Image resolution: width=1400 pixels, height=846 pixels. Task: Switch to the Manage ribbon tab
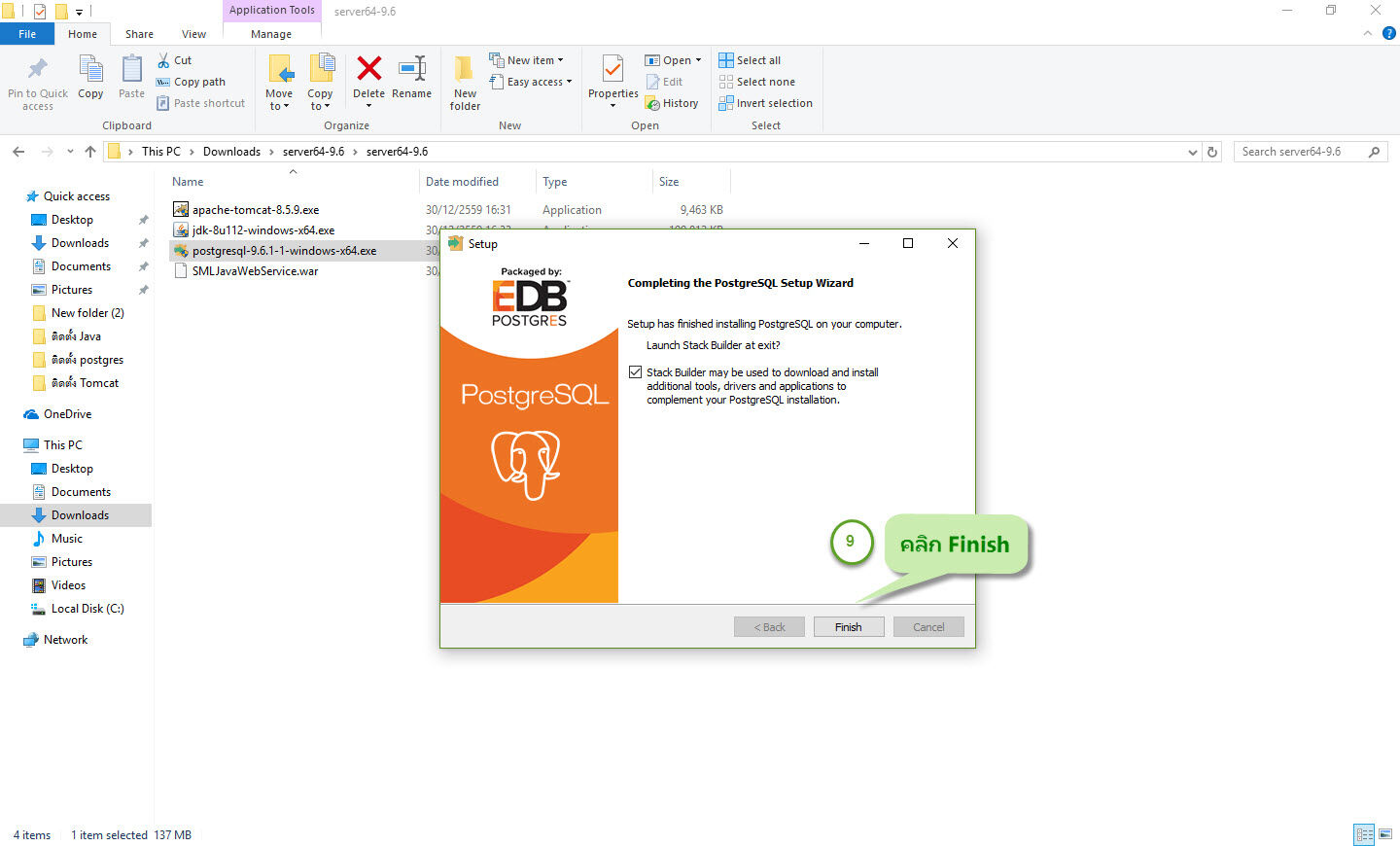pyautogui.click(x=271, y=34)
